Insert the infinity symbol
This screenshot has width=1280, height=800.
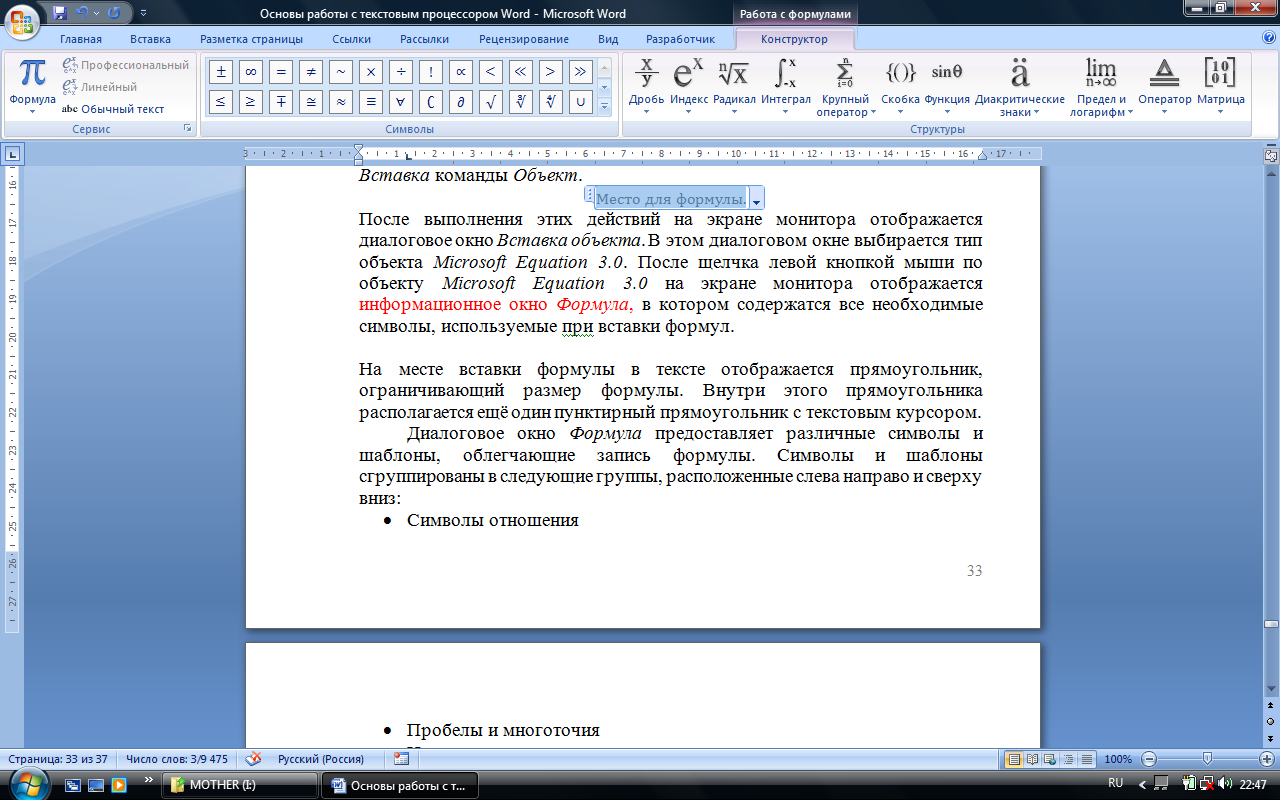(x=251, y=72)
